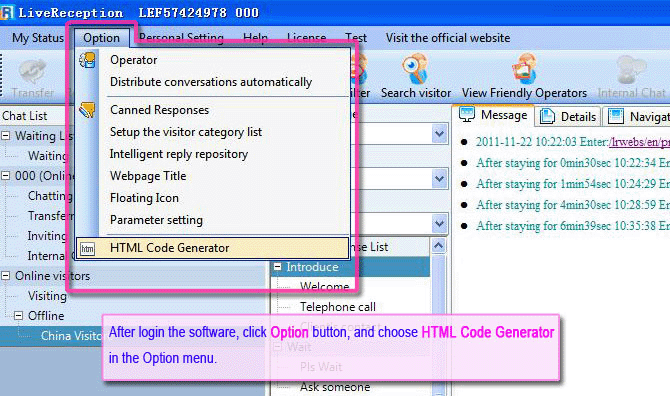
Task: Choose HTML Code Generator
Action: 212,248
